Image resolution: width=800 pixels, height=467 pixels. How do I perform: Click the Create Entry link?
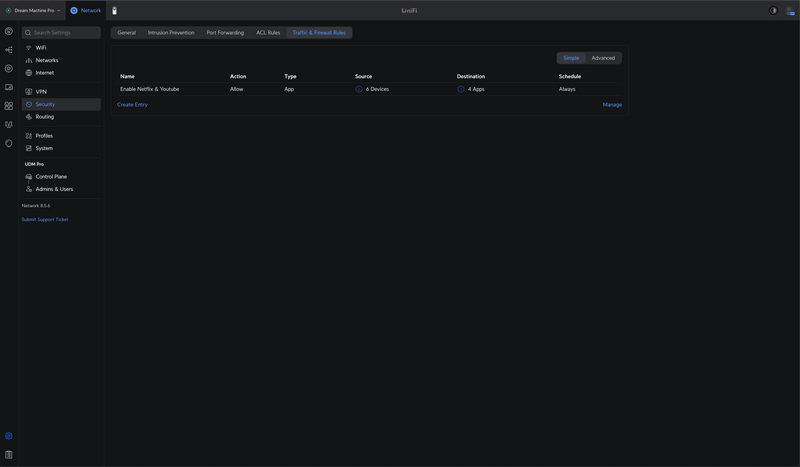132,105
